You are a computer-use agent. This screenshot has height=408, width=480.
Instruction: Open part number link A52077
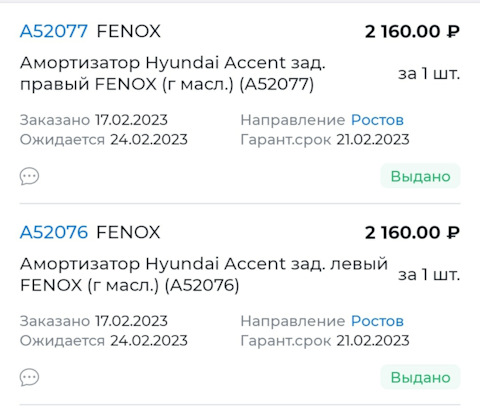(54, 31)
